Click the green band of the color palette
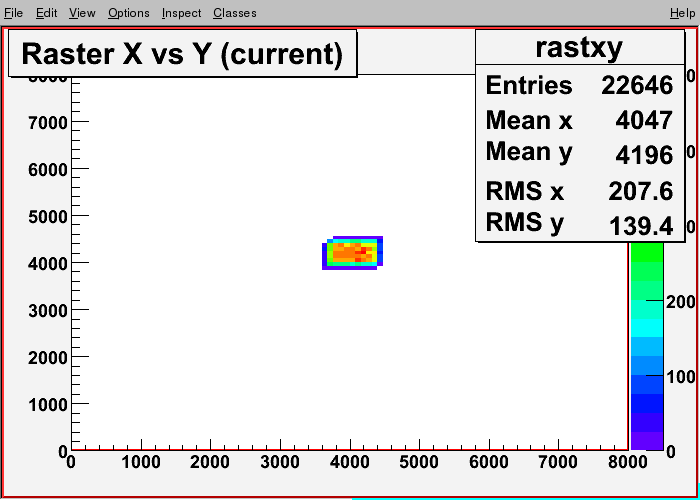700x500 pixels. [647, 252]
